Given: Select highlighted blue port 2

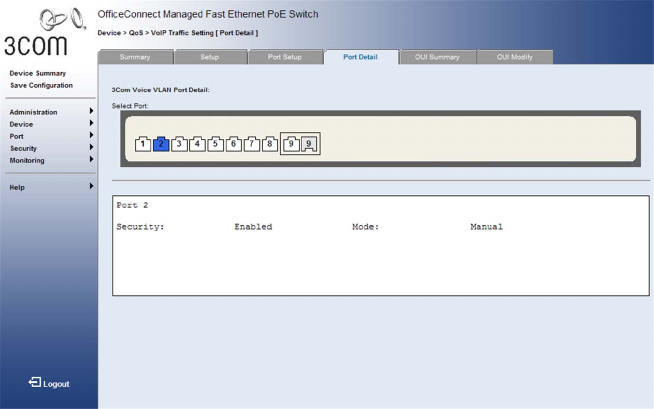Looking at the screenshot, I should coord(161,144).
